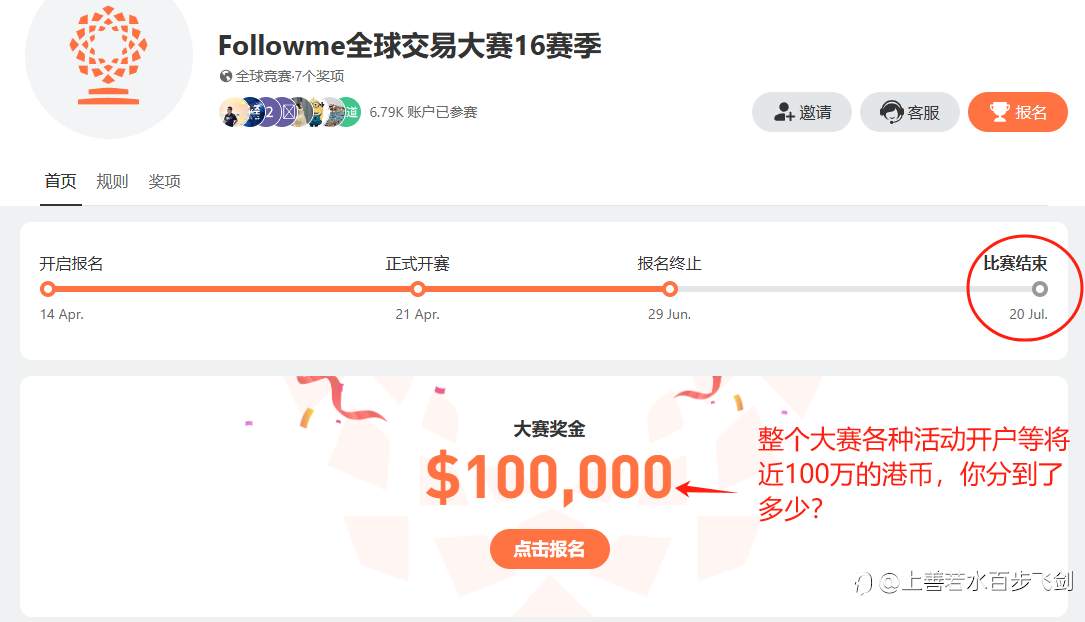The height and width of the screenshot is (622, 1085).
Task: Switch to the 规则 tab
Action: pos(112,181)
